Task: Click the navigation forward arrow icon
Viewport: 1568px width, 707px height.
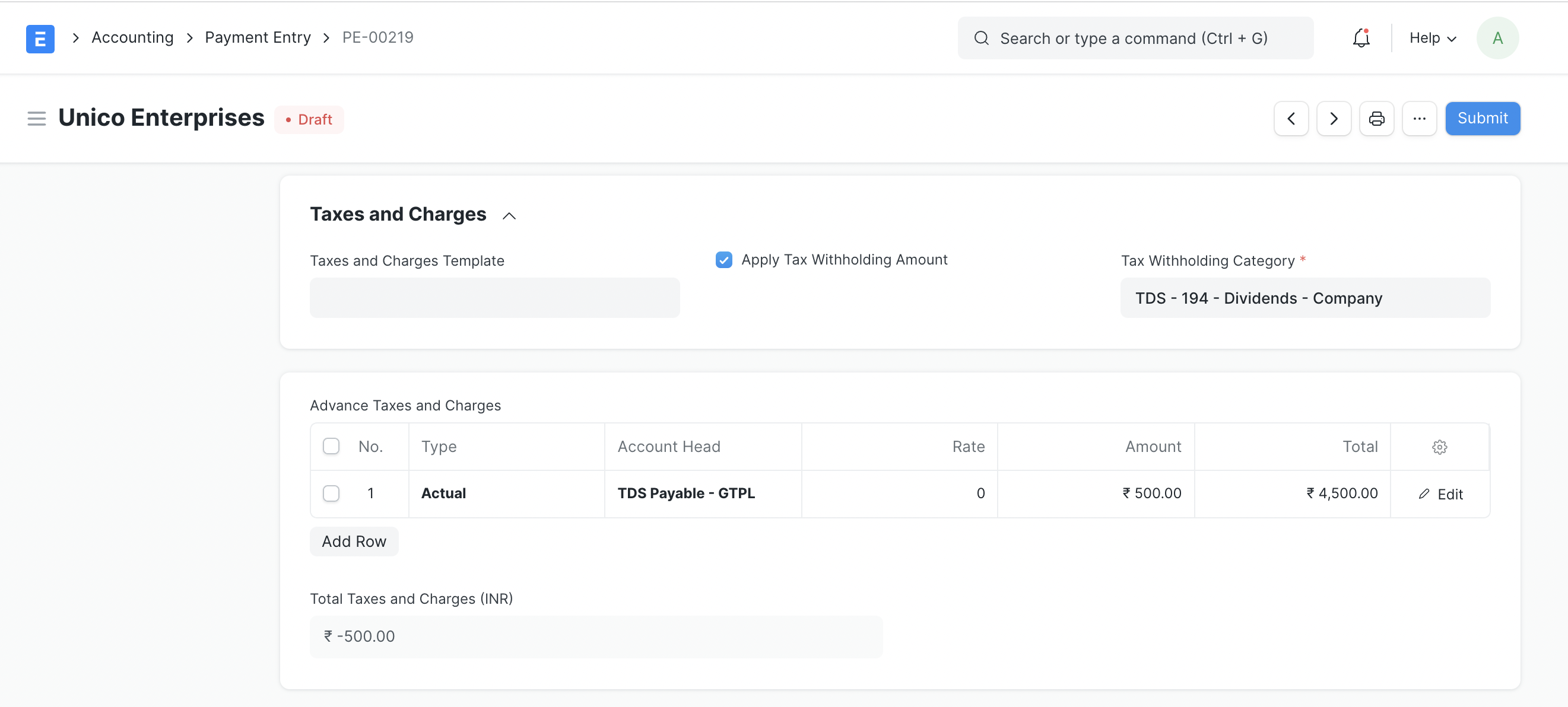Action: coord(1334,118)
